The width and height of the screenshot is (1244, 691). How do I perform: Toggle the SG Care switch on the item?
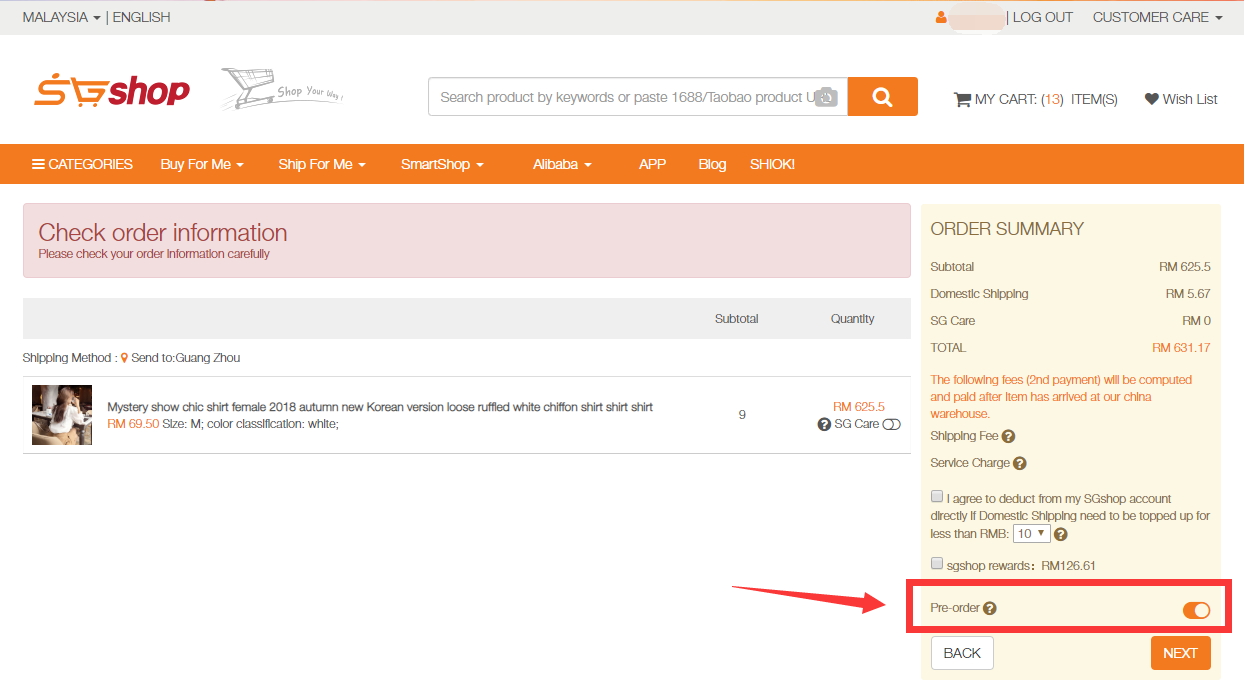[891, 424]
